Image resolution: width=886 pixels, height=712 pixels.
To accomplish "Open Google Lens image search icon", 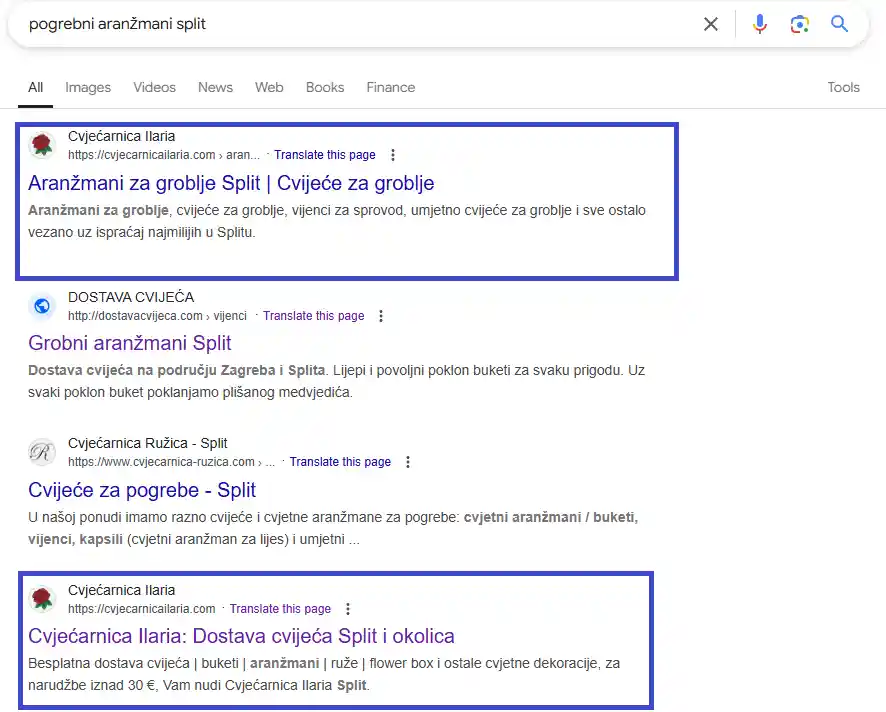I will point(799,24).
